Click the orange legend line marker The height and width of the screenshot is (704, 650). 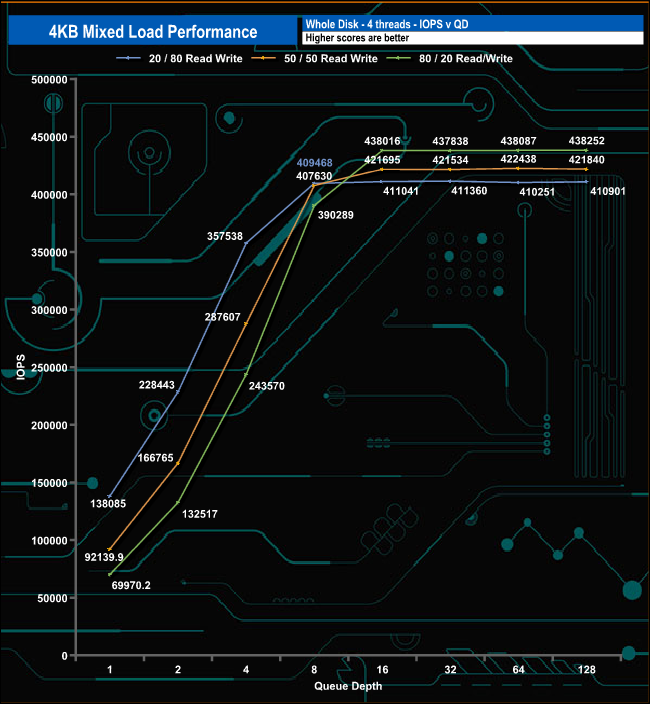tap(264, 58)
